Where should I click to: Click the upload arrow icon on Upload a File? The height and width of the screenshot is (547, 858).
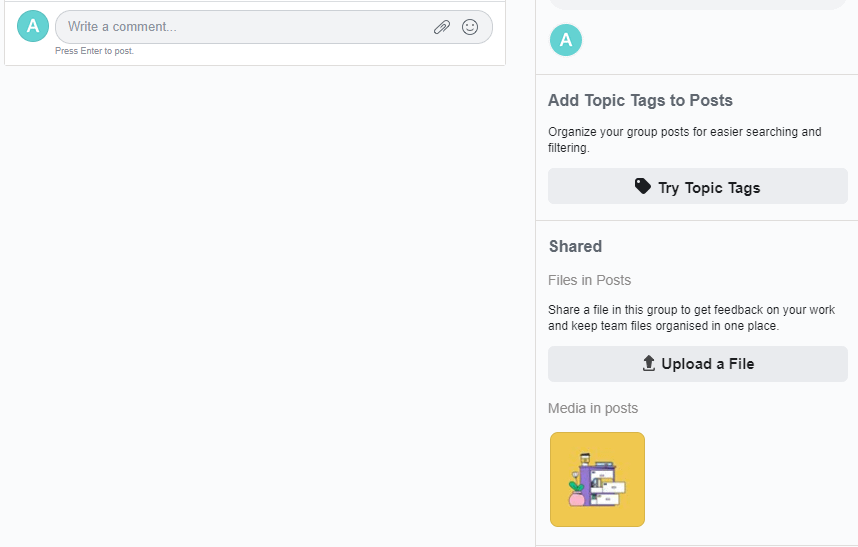coord(648,363)
